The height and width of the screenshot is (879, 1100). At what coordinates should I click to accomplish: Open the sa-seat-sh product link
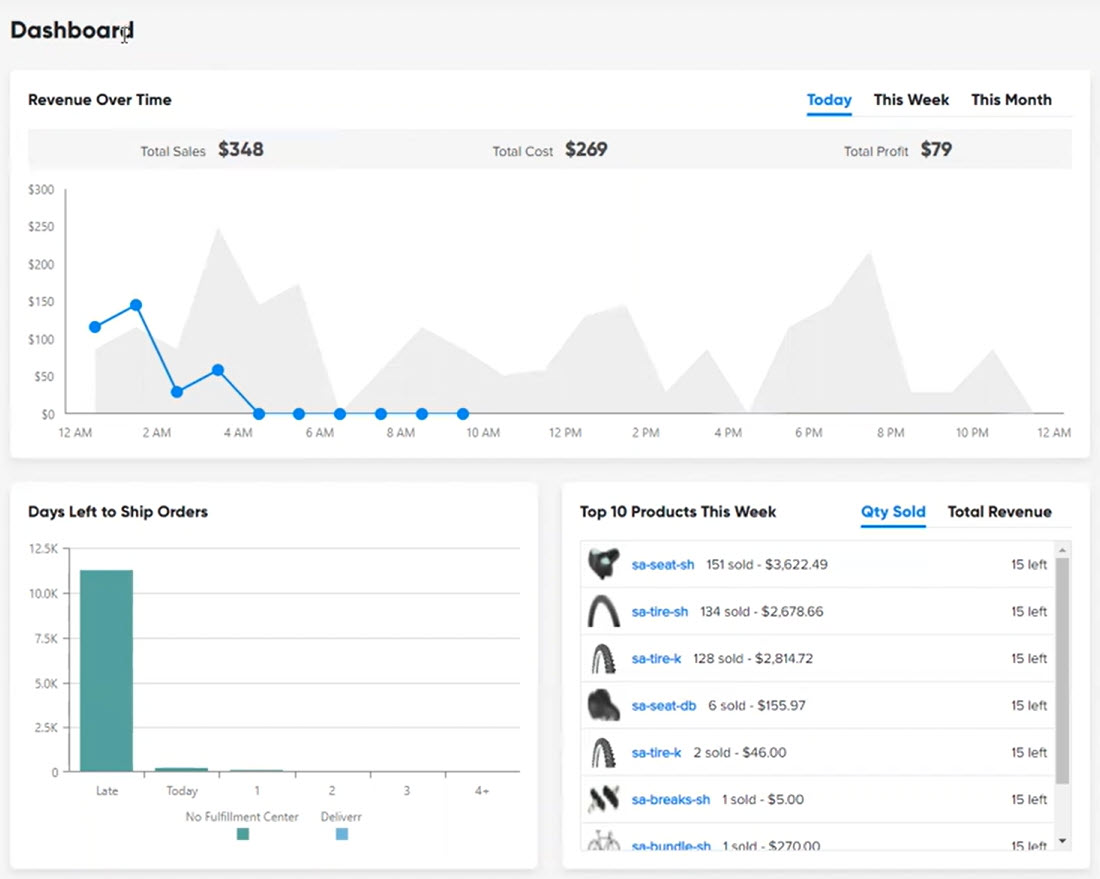point(662,563)
